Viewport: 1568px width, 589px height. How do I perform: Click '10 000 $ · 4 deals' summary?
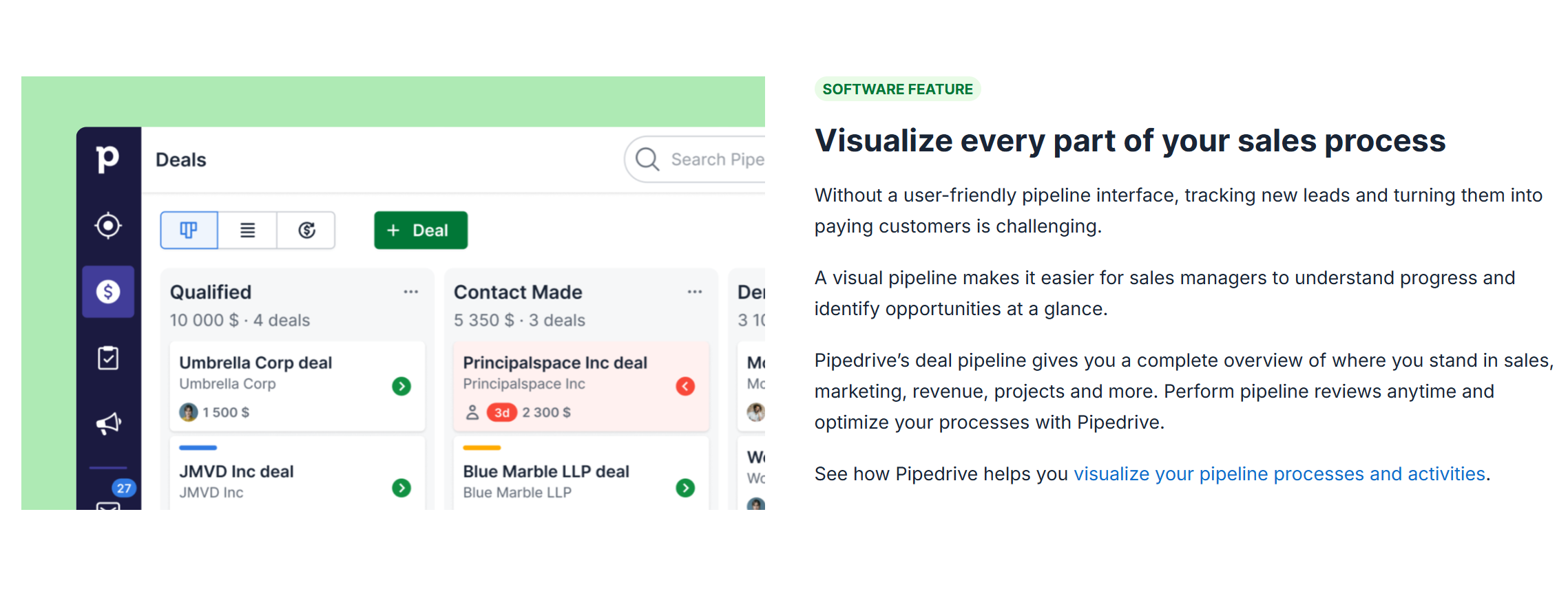point(240,320)
